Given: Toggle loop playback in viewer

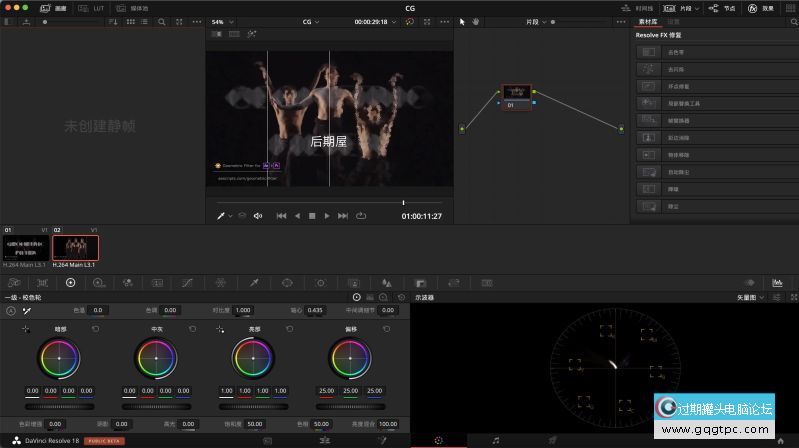Looking at the screenshot, I should point(360,216).
